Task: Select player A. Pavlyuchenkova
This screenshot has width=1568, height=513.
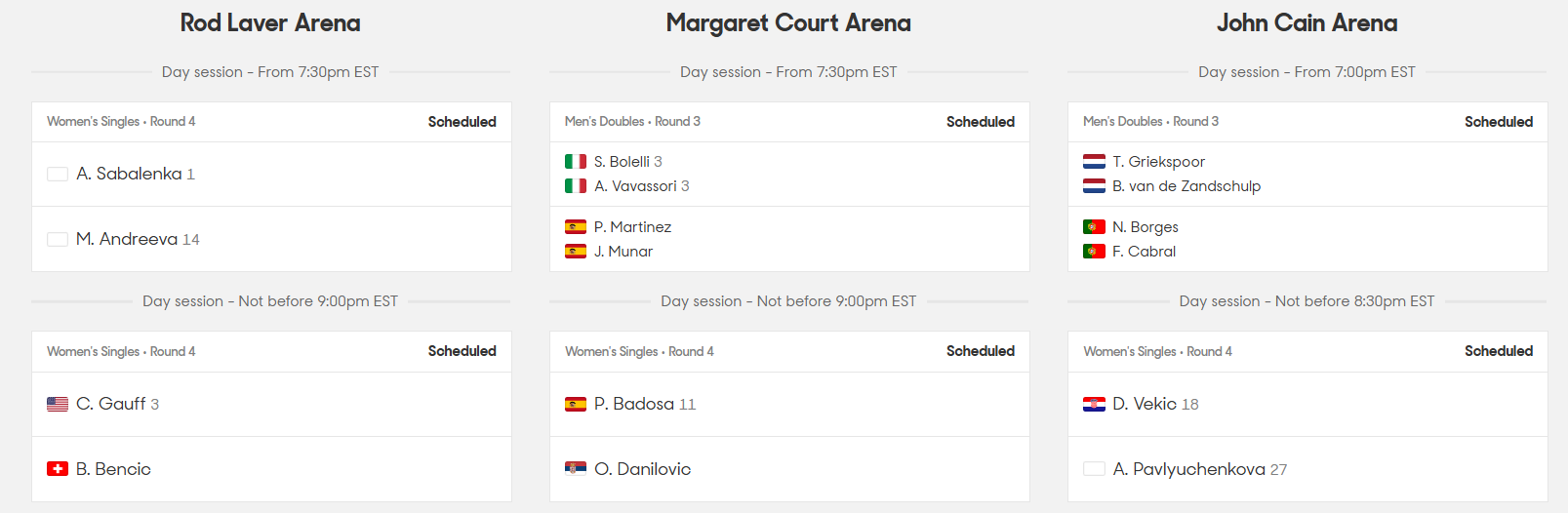Action: 1188,469
